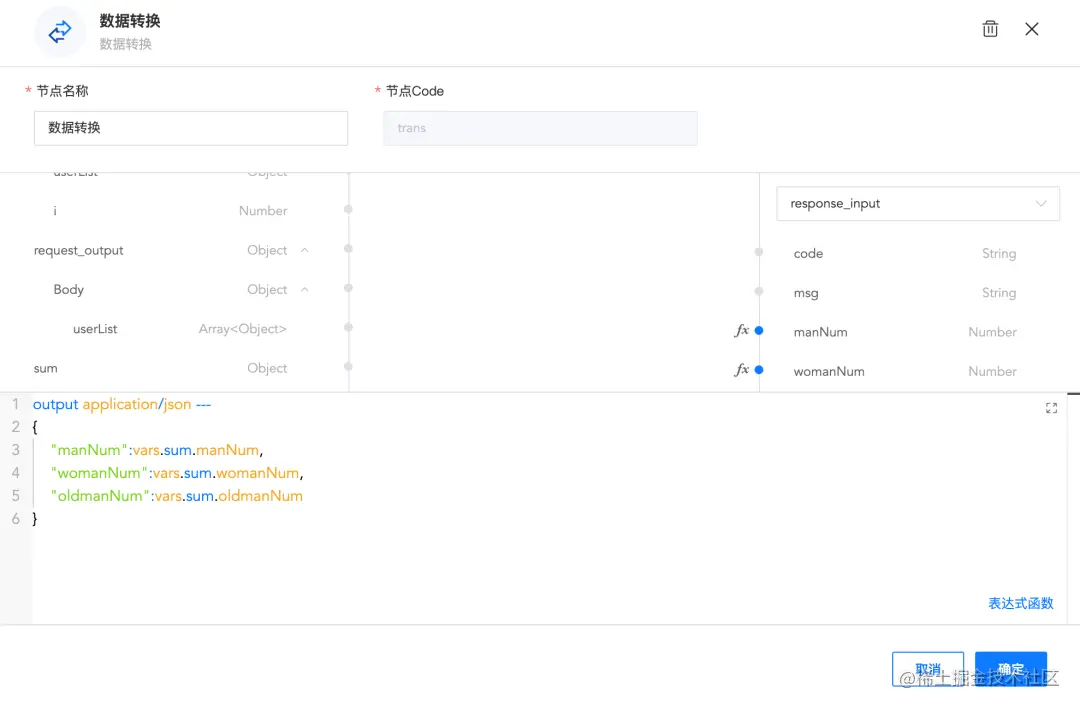Click the fx icon beside womanNum
The image size is (1080, 709).
741,369
